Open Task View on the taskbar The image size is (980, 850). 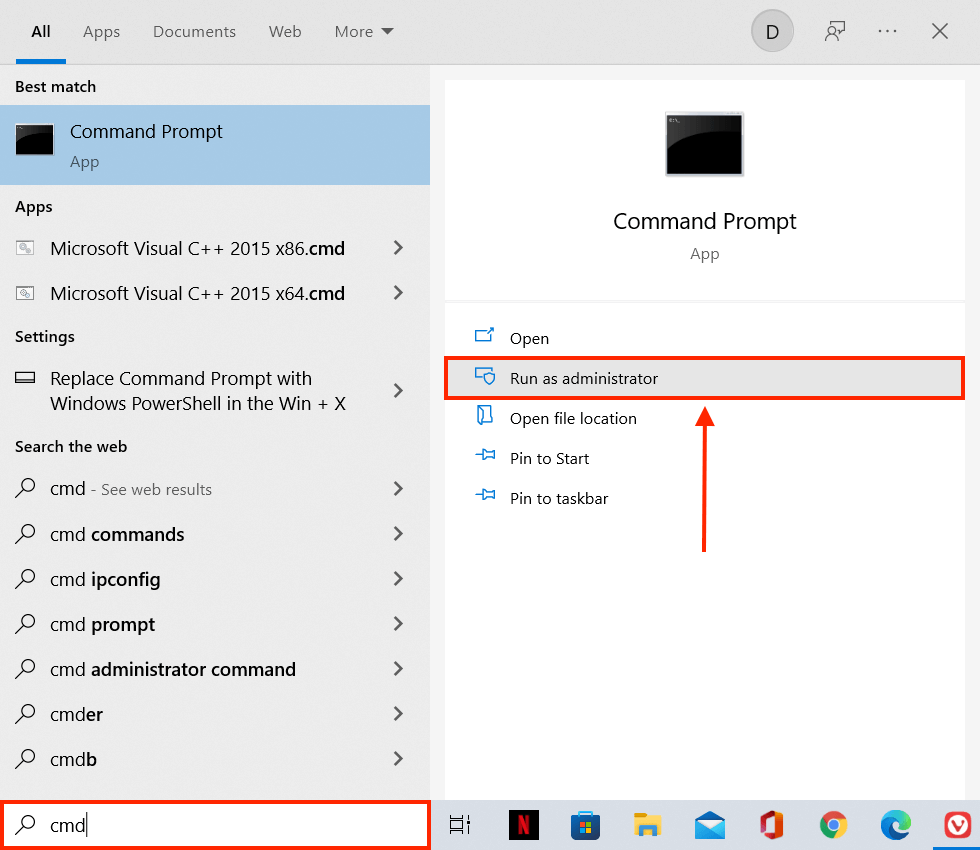(460, 825)
